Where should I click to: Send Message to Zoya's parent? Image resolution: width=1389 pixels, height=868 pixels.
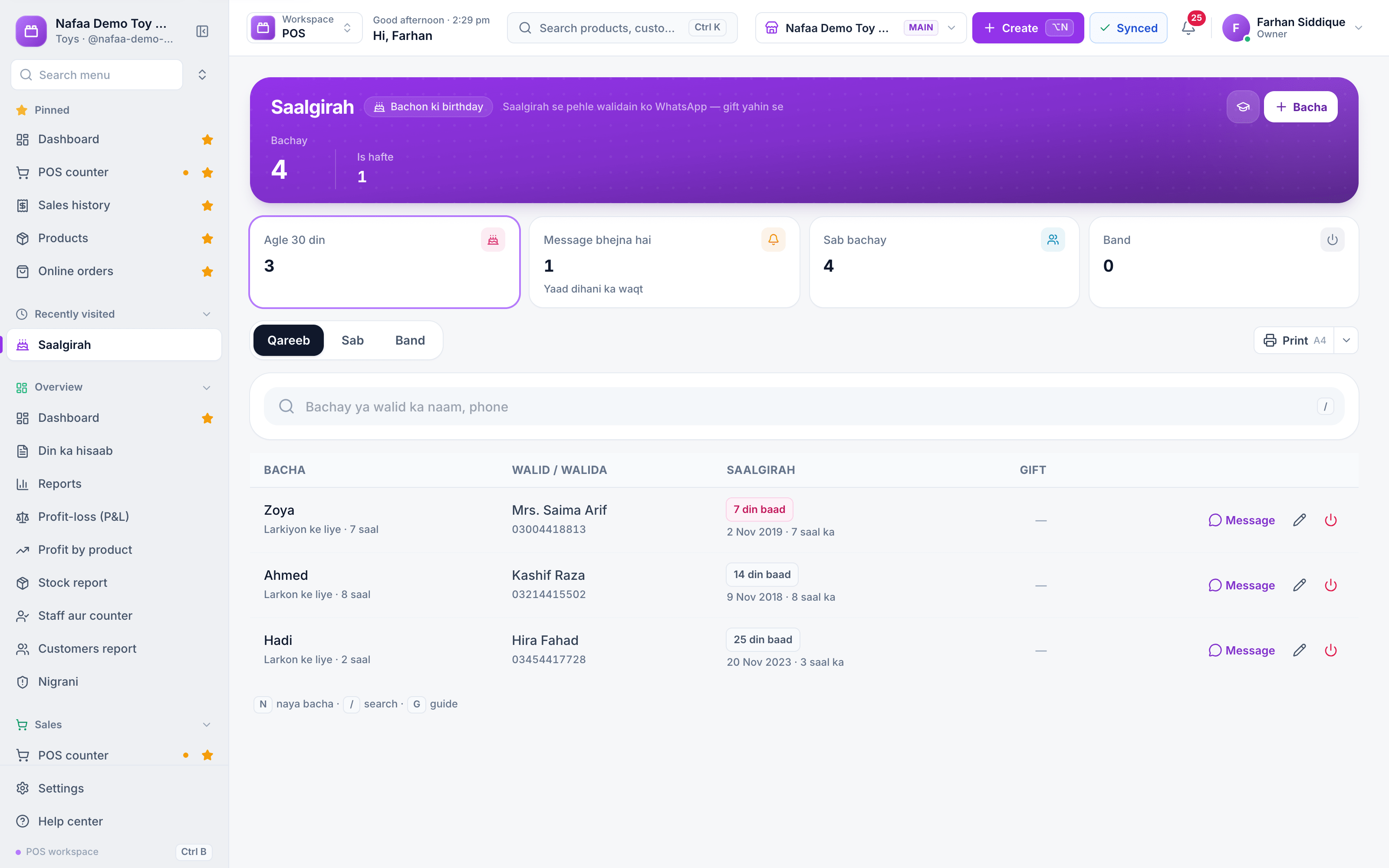(x=1241, y=520)
